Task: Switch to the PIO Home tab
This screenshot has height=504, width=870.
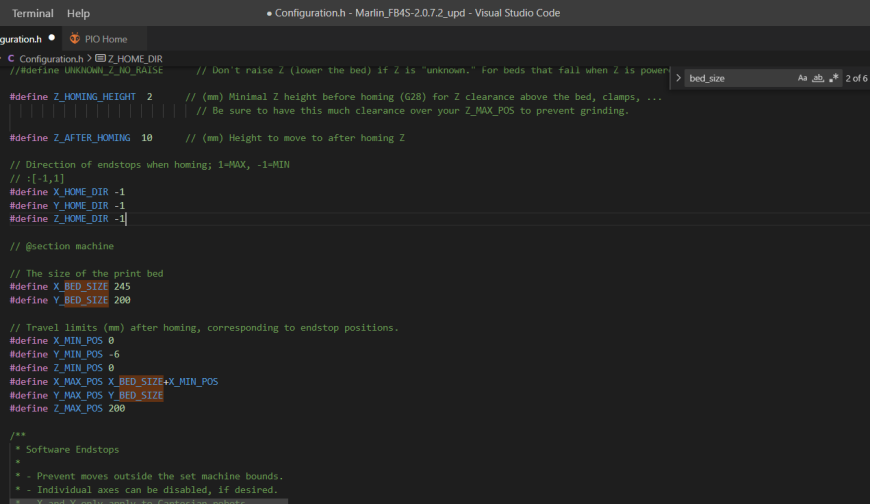Action: tap(105, 39)
